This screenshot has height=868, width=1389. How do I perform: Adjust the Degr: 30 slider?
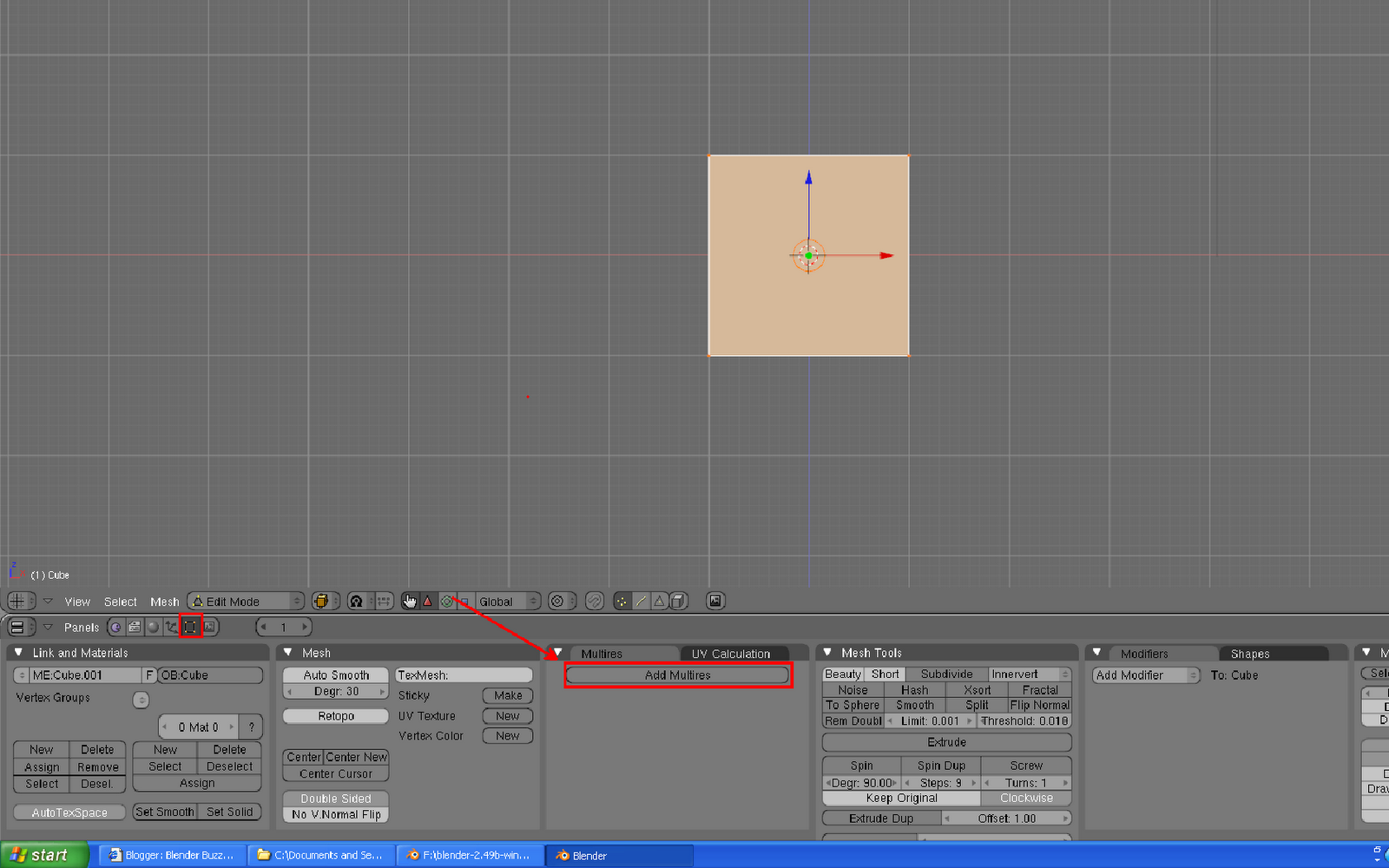[x=335, y=691]
